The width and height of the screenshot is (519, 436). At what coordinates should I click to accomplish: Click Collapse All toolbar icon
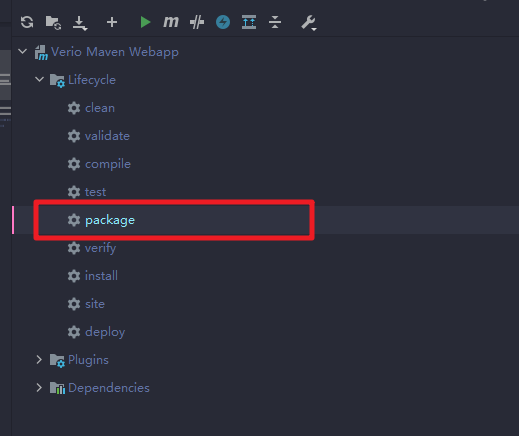(x=275, y=22)
